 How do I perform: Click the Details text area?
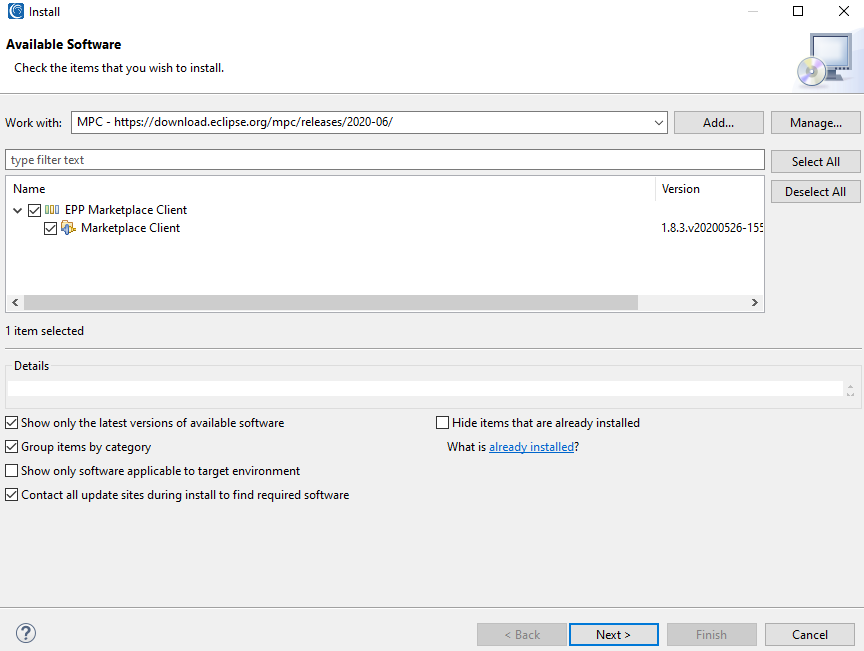425,388
